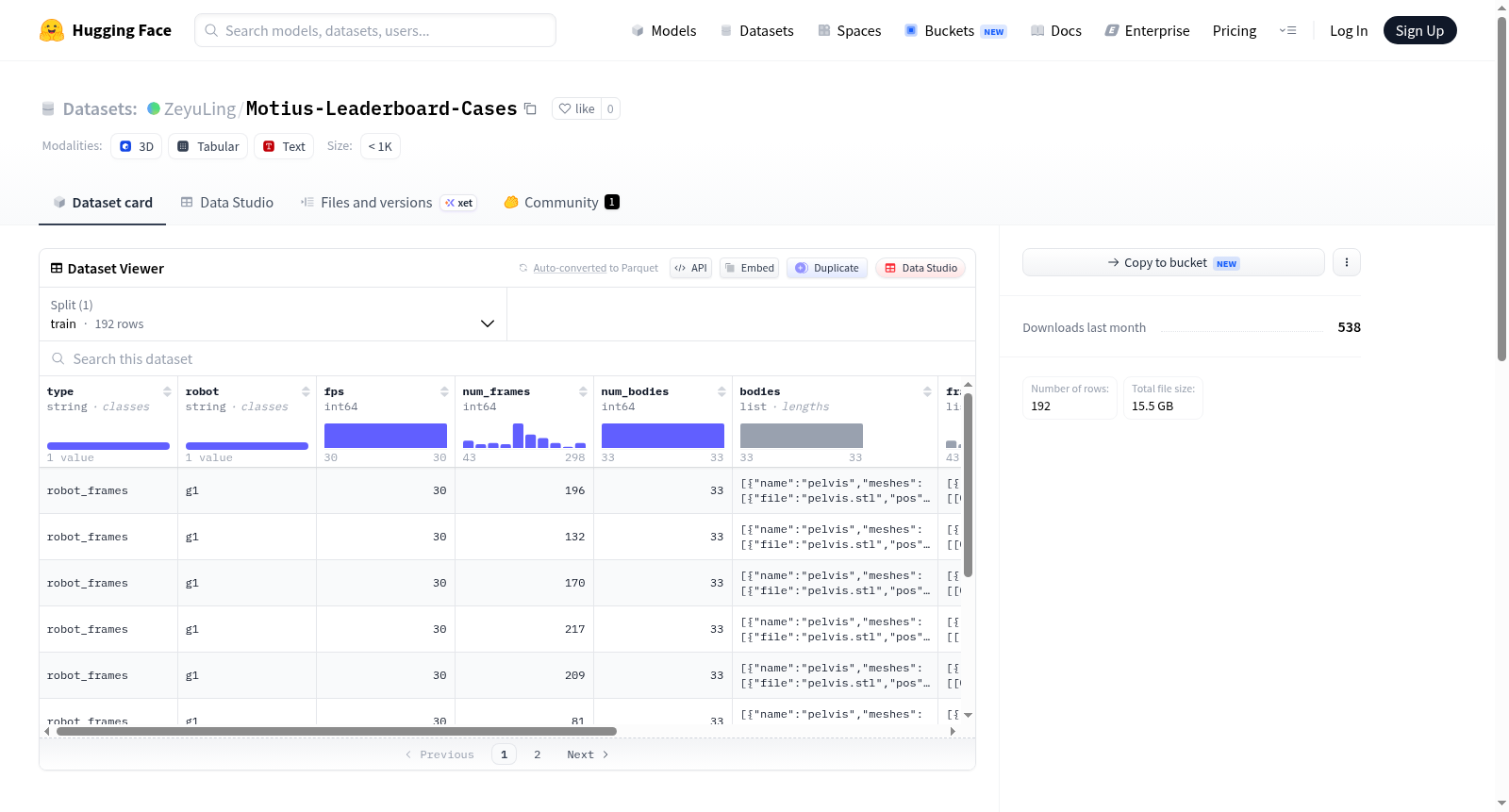
Task: Click the Sign Up button
Action: 1419,30
